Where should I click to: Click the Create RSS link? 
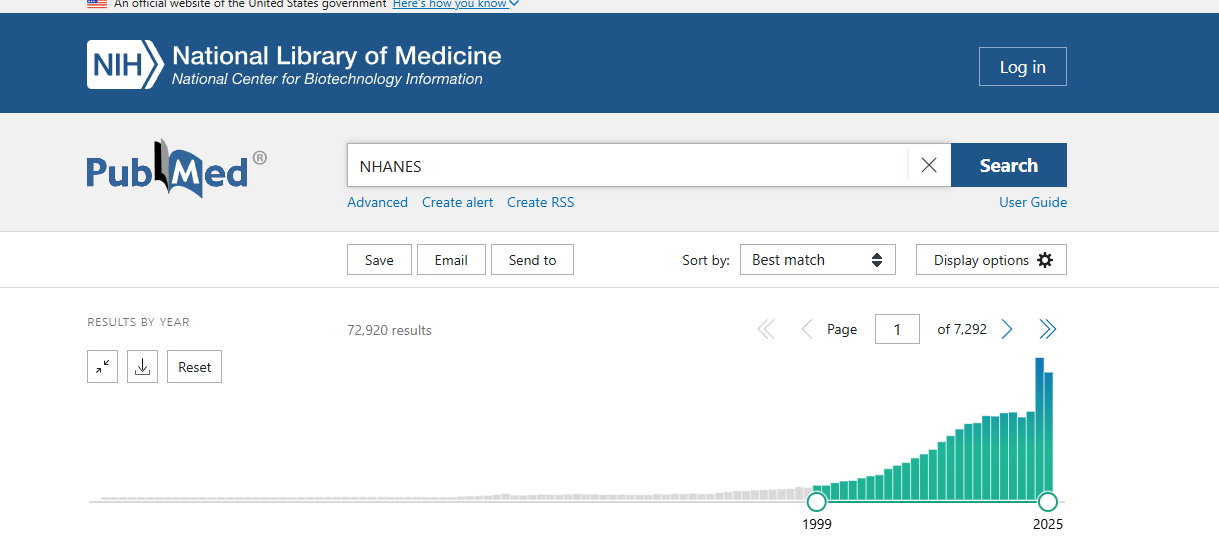[x=540, y=202]
